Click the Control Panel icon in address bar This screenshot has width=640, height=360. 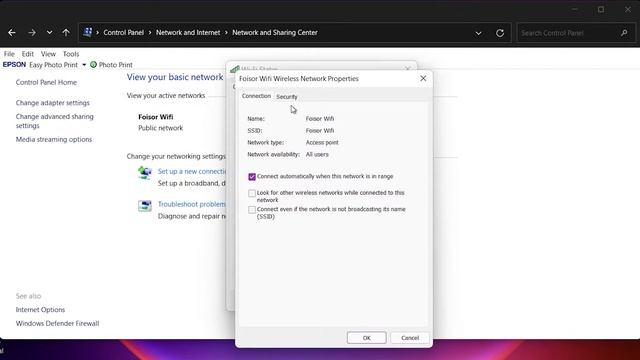[87, 32]
